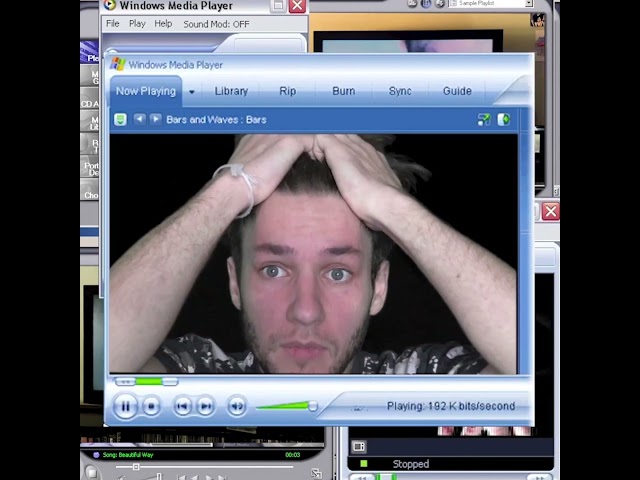Click the 00:03 elapsed time display
This screenshot has height=480, width=640.
coord(293,455)
